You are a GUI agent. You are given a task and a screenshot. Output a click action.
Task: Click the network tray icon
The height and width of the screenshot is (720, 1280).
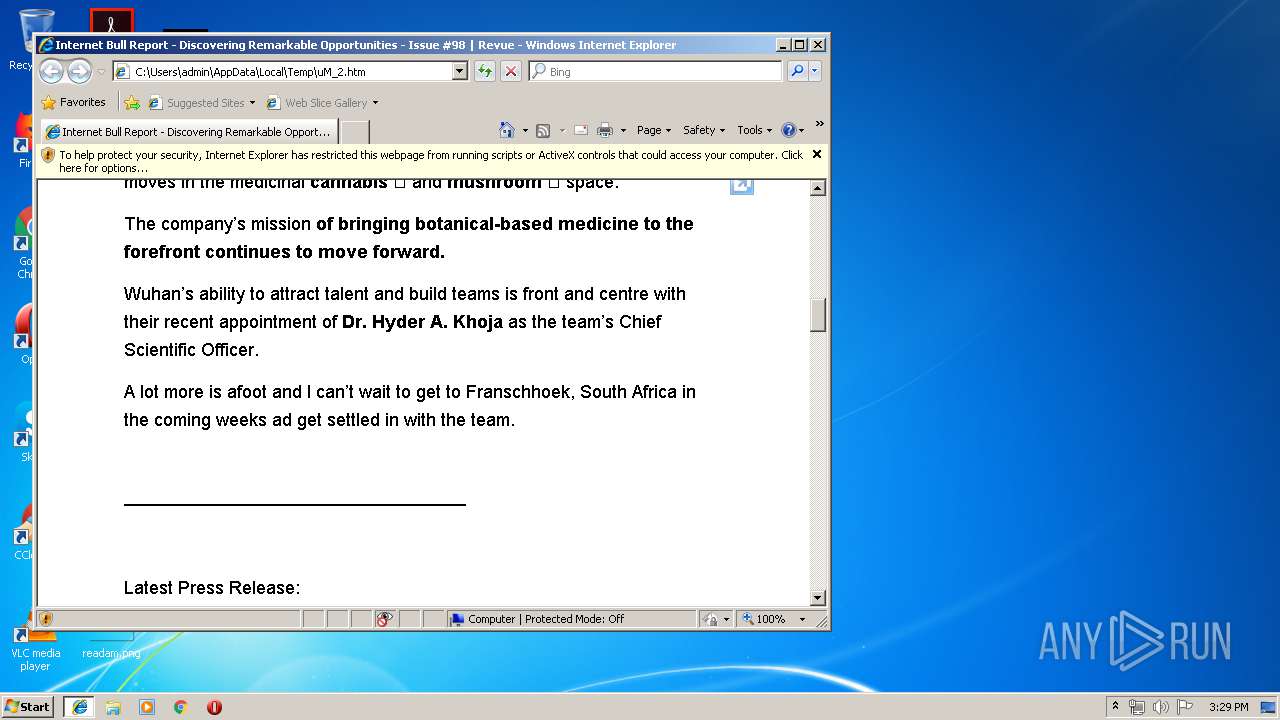(x=1137, y=707)
